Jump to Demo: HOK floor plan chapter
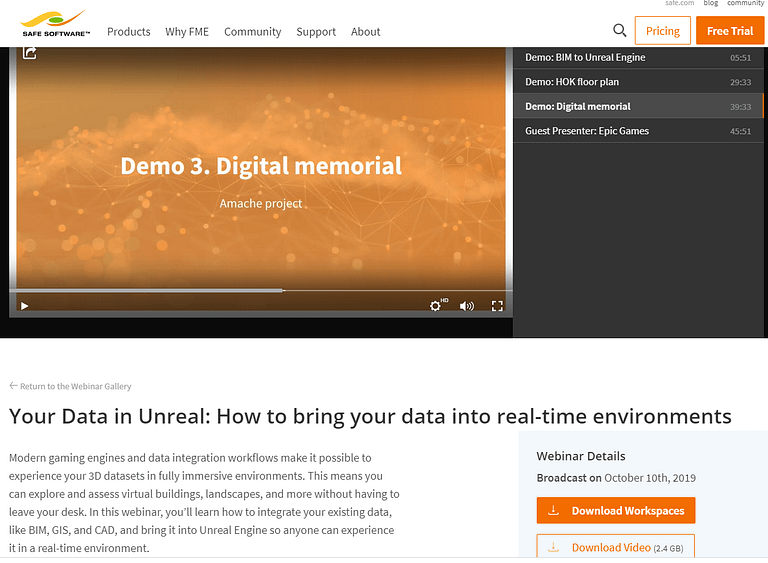This screenshot has height=563, width=768. (x=638, y=82)
